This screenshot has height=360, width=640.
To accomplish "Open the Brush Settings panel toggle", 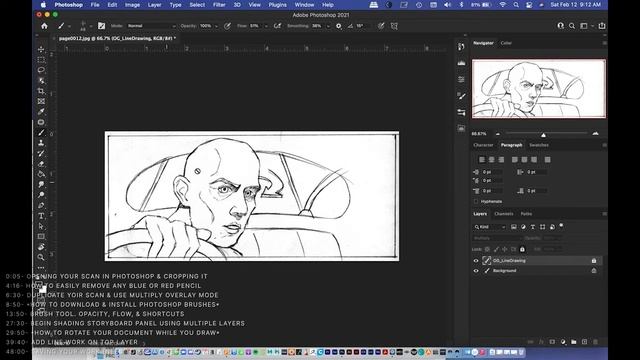I will point(102,26).
